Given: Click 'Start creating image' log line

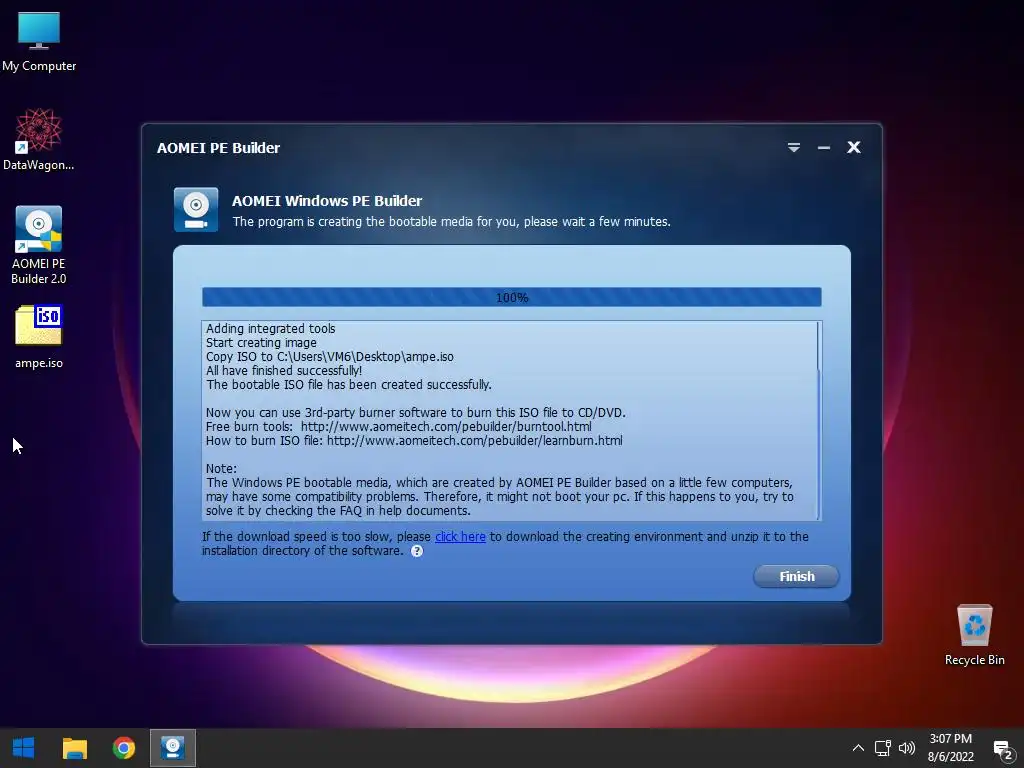Looking at the screenshot, I should coord(261,342).
